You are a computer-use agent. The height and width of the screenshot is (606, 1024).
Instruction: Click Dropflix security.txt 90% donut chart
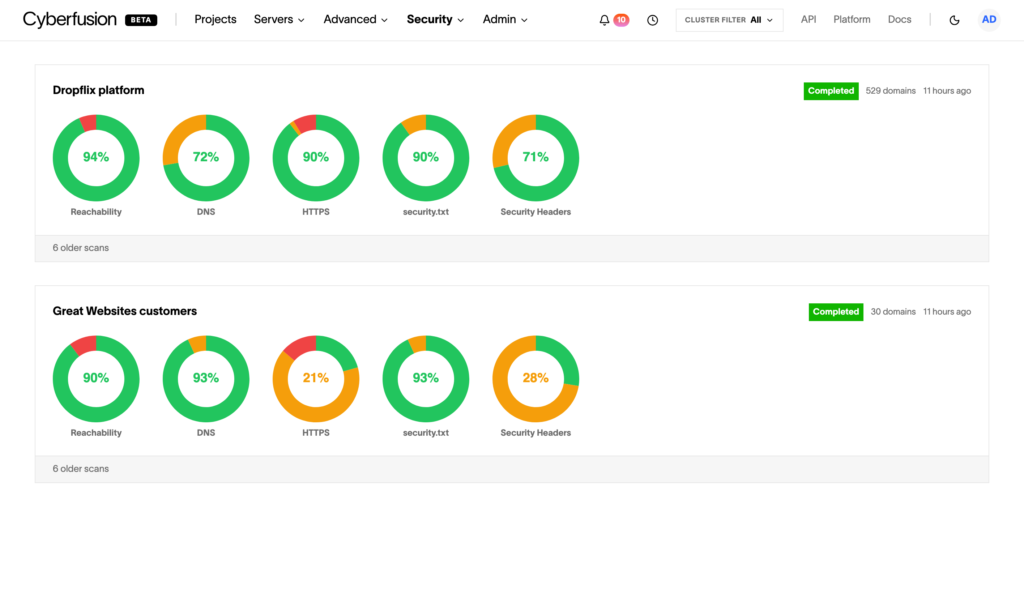pos(426,158)
